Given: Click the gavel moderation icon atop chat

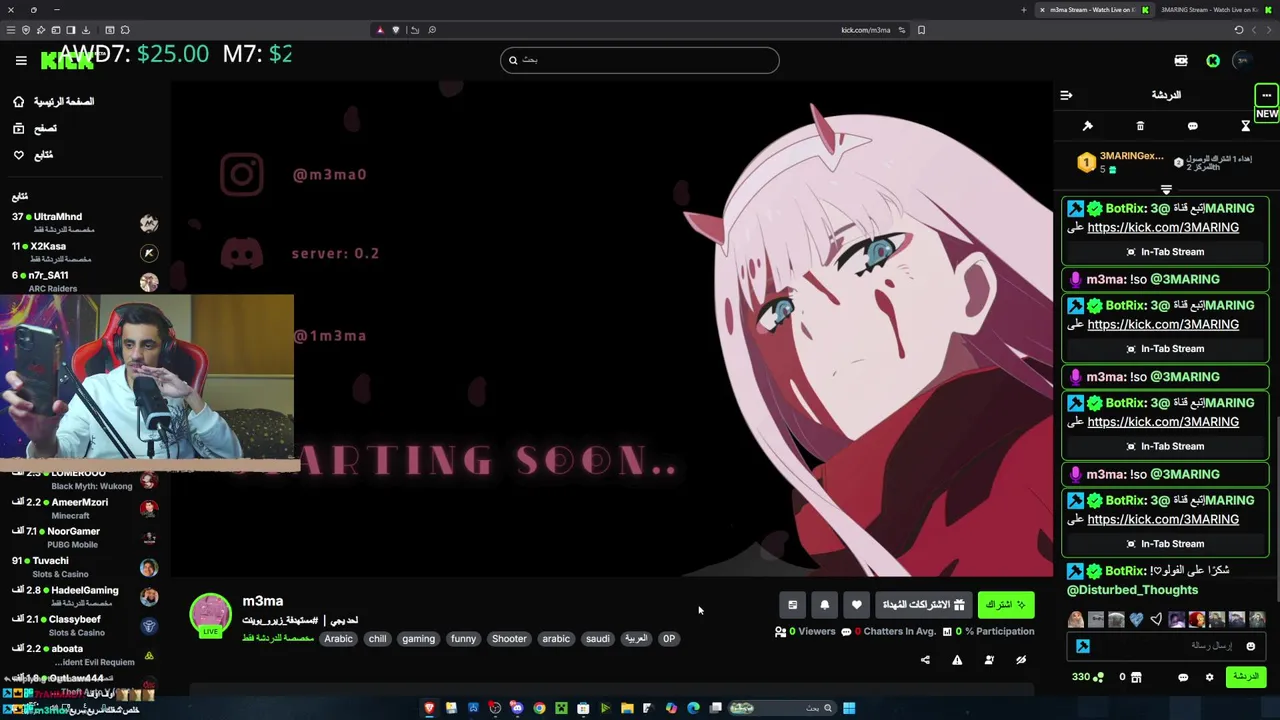Looking at the screenshot, I should point(1087,126).
